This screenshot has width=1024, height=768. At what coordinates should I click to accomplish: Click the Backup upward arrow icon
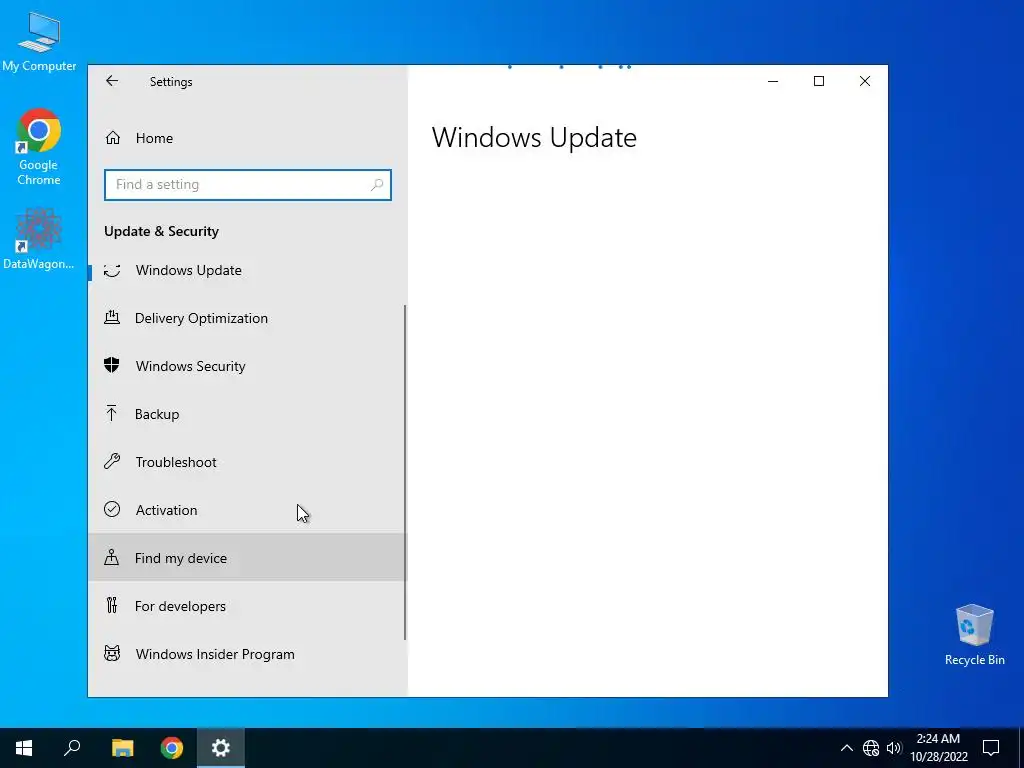pyautogui.click(x=112, y=413)
